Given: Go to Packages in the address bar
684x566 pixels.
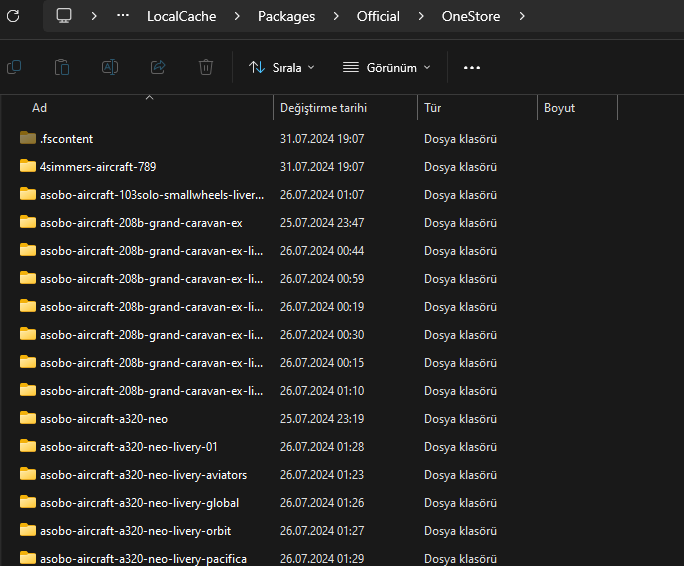Looking at the screenshot, I should 287,16.
